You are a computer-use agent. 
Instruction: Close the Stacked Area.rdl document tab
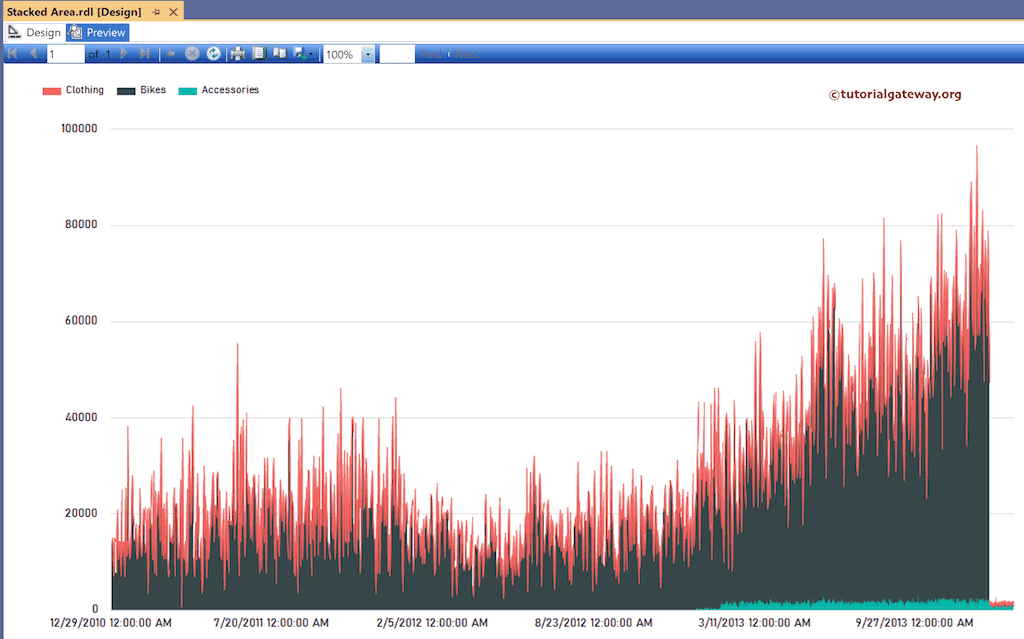(173, 12)
